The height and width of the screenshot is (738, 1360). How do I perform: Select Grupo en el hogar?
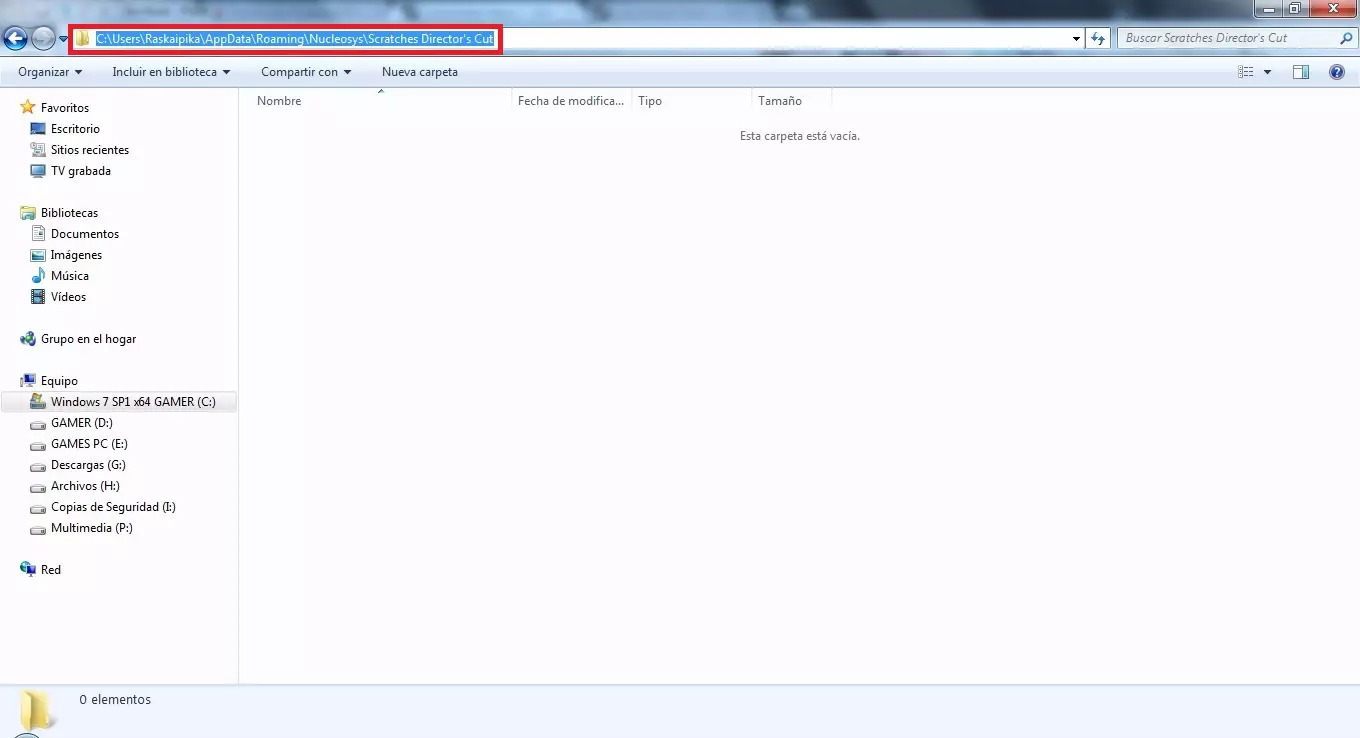pos(88,339)
